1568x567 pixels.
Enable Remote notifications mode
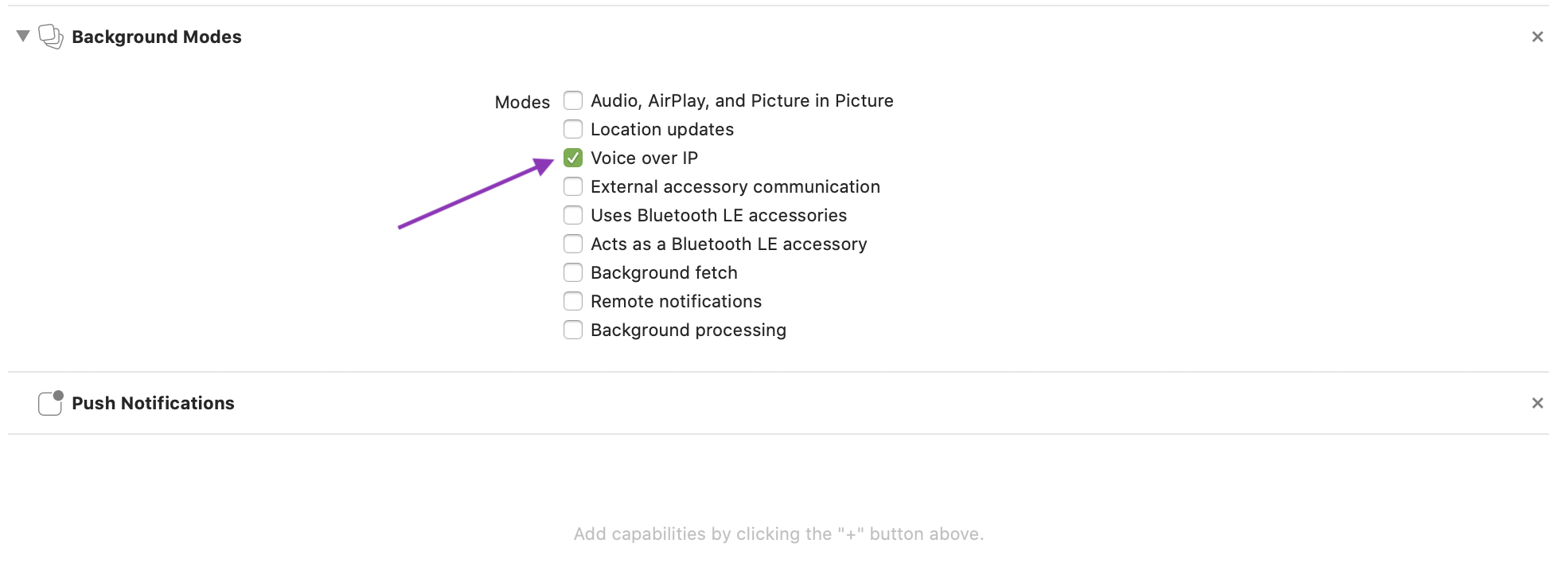572,300
